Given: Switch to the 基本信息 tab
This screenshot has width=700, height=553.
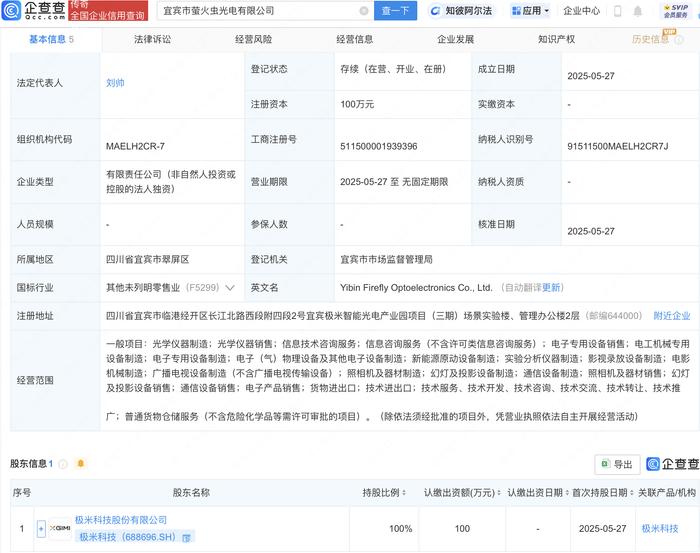Looking at the screenshot, I should 51,40.
